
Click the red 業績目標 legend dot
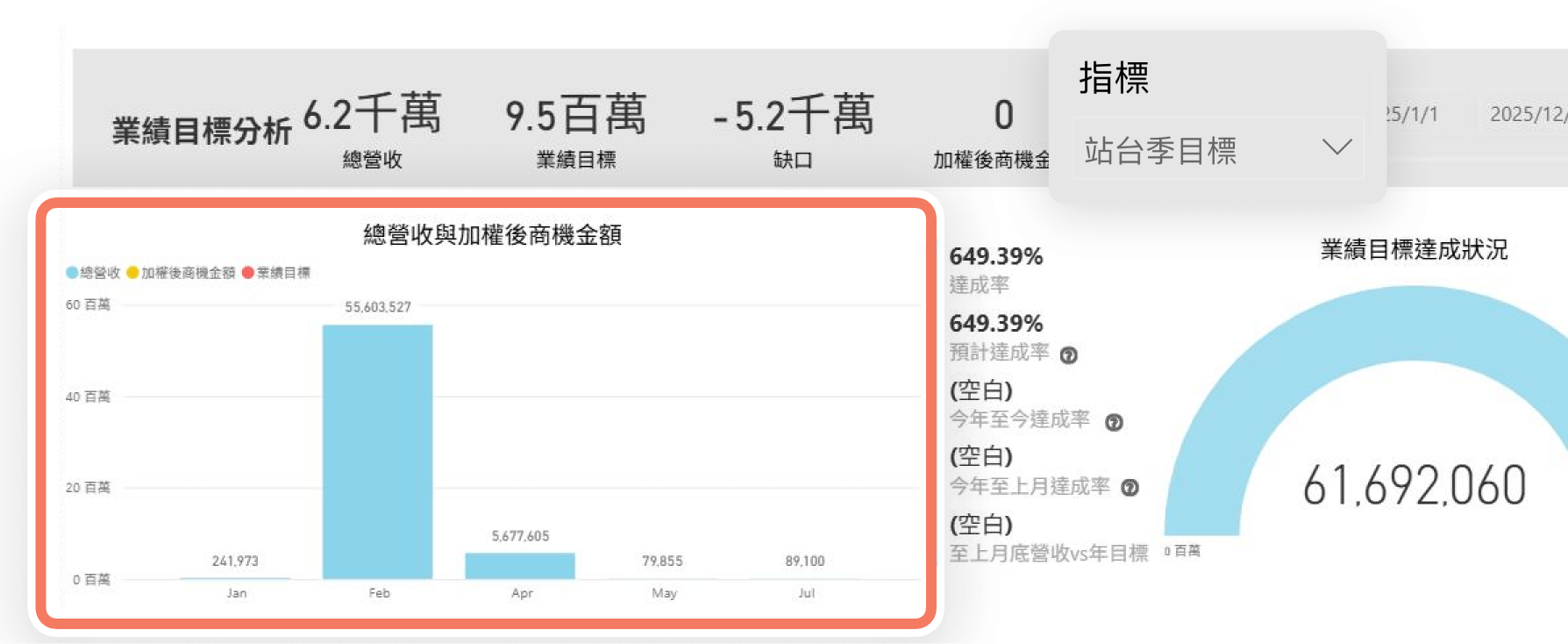(249, 272)
